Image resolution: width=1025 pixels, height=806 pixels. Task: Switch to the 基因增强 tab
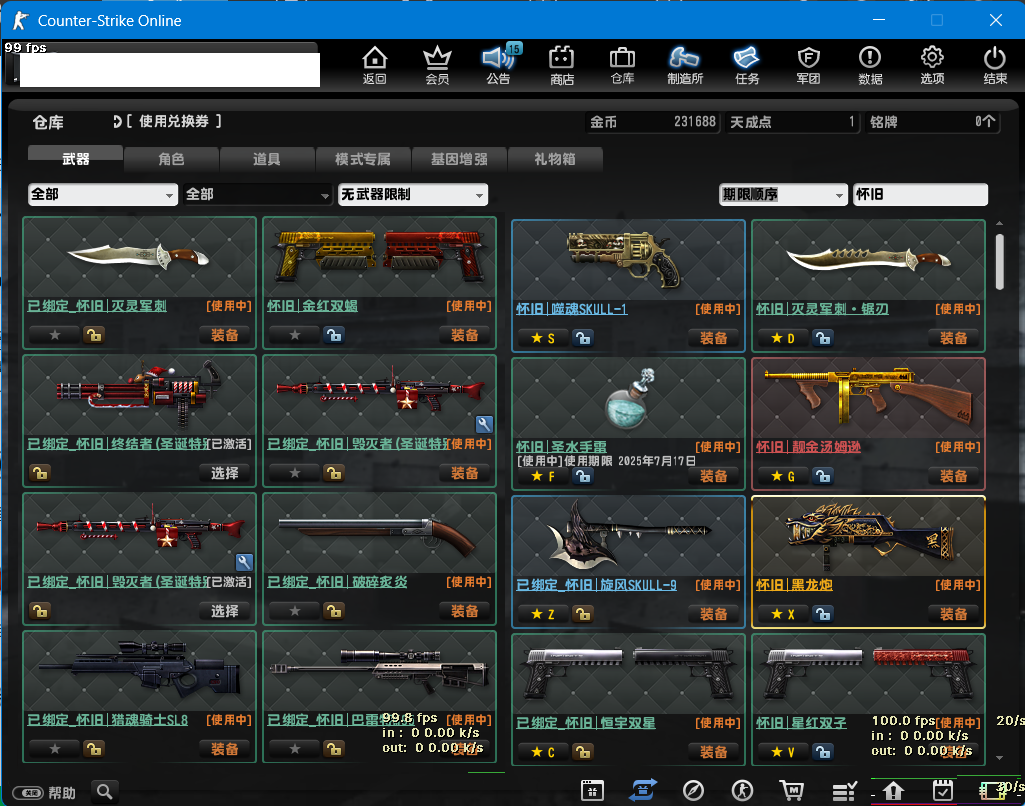point(459,159)
